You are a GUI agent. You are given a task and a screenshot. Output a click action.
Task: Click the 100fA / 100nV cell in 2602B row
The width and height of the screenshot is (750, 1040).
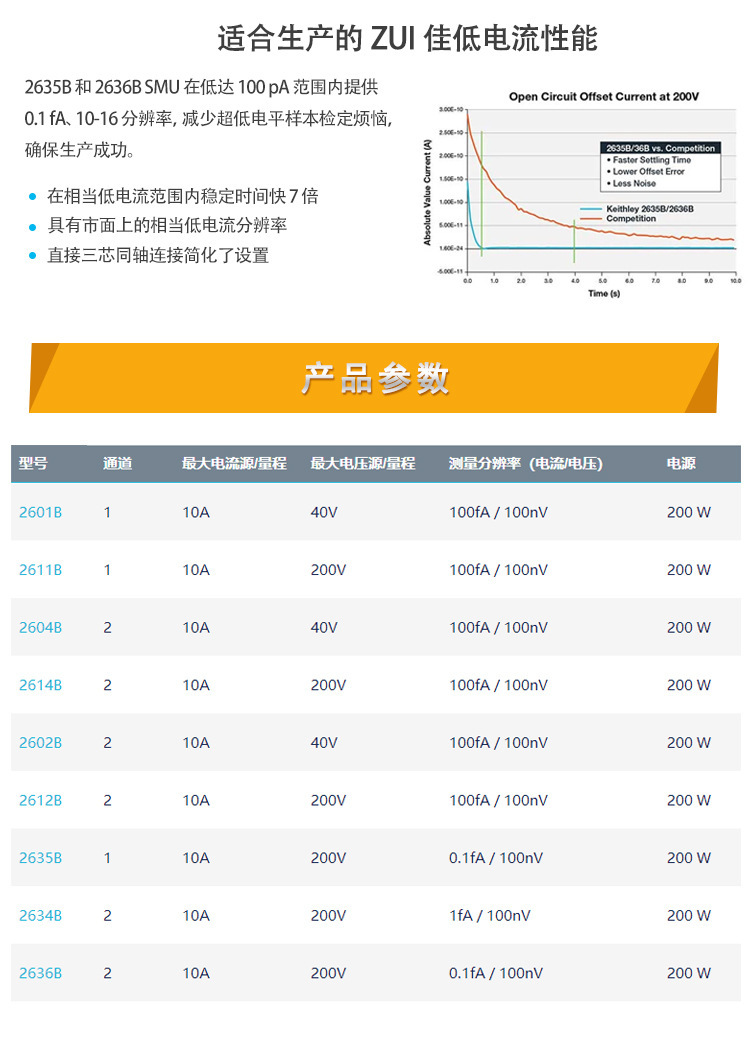pyautogui.click(x=499, y=743)
